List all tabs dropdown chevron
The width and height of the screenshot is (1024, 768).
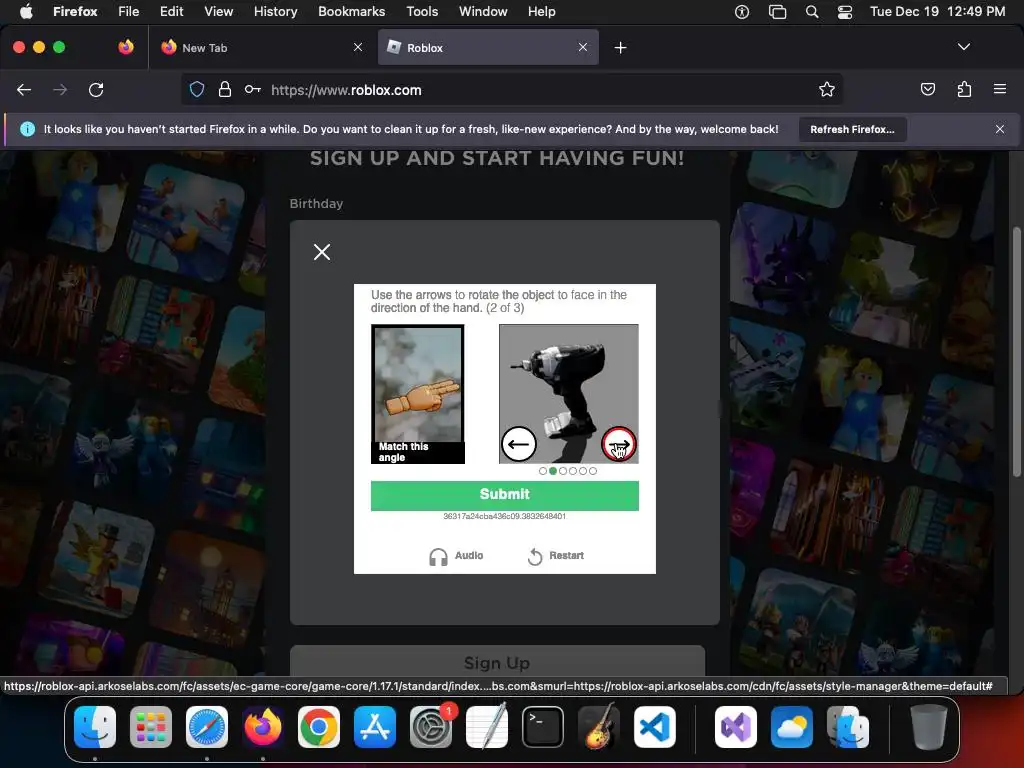pos(963,47)
